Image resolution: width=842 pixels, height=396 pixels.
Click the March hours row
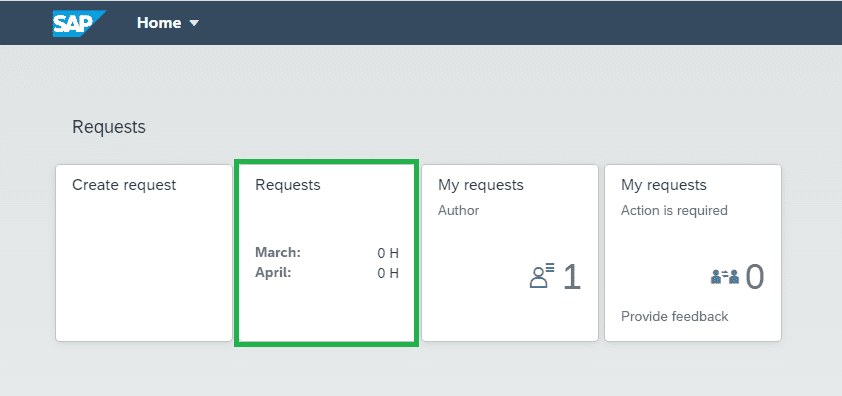click(326, 253)
